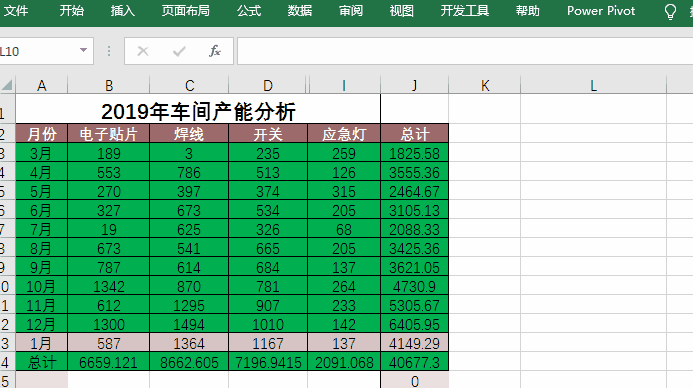Image resolution: width=693 pixels, height=388 pixels.
Task: Open the Power Pivot tab
Action: pos(601,11)
